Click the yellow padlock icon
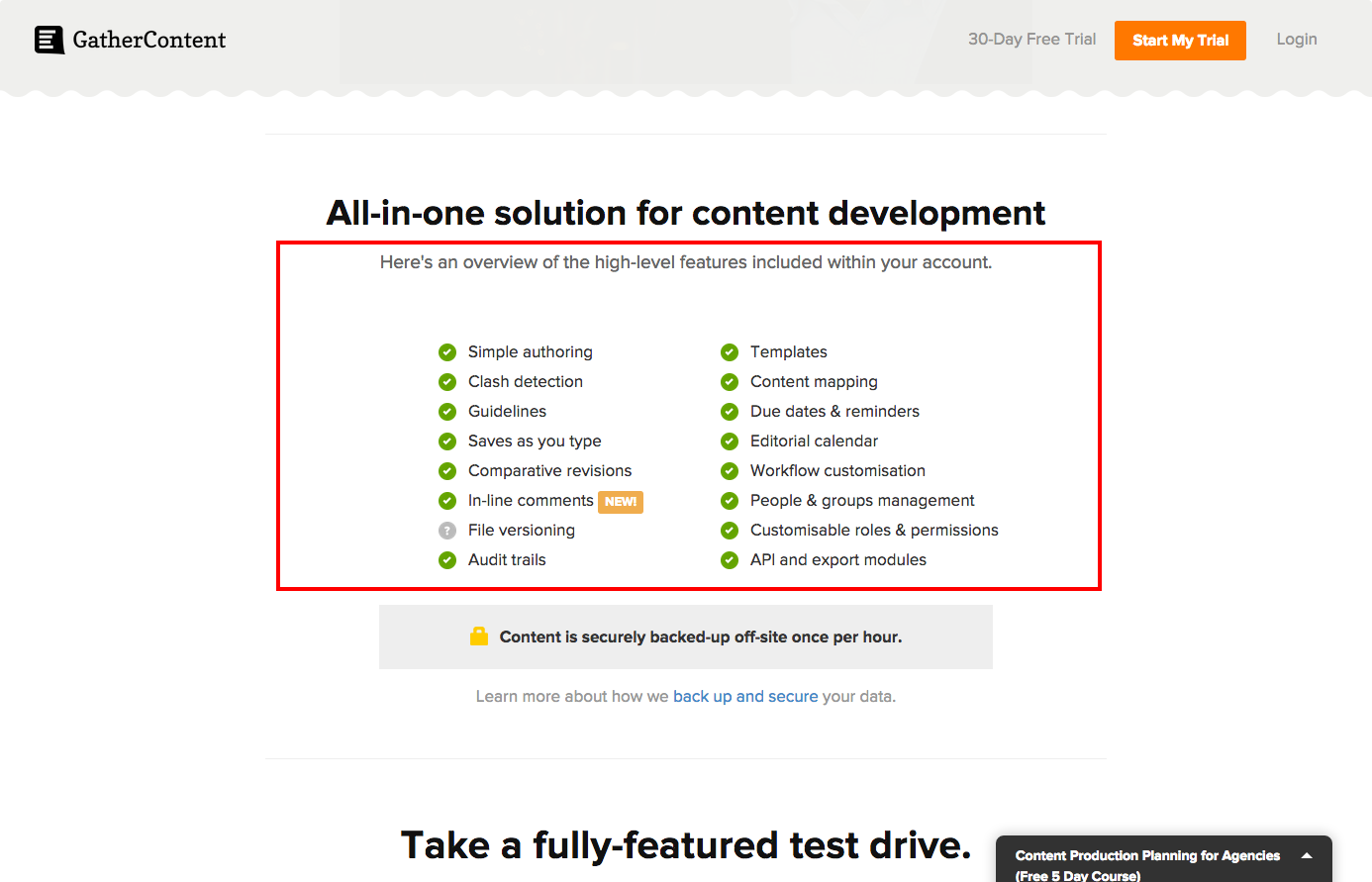Image resolution: width=1372 pixels, height=882 pixels. (x=479, y=637)
